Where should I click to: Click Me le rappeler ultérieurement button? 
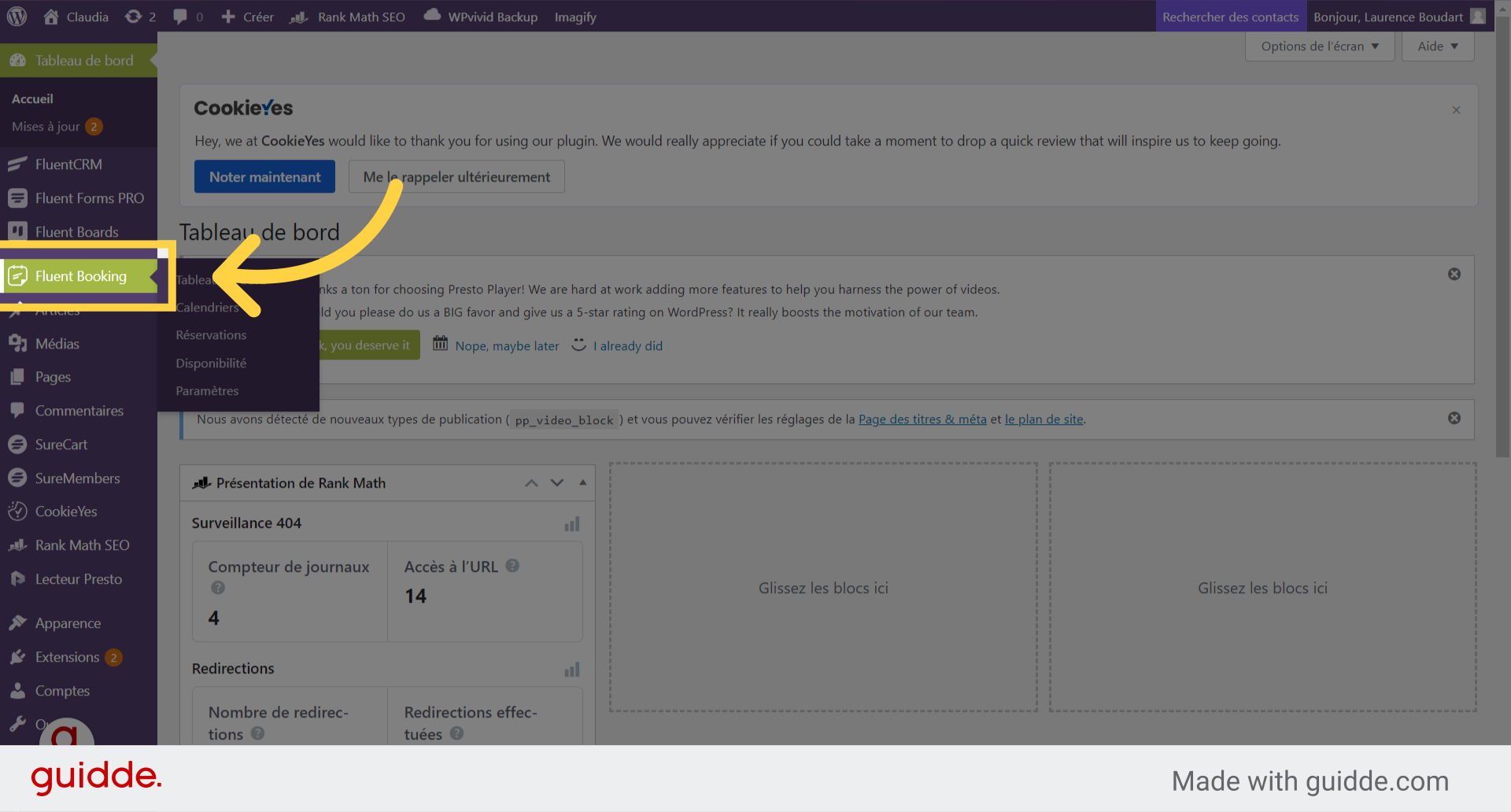pos(456,177)
